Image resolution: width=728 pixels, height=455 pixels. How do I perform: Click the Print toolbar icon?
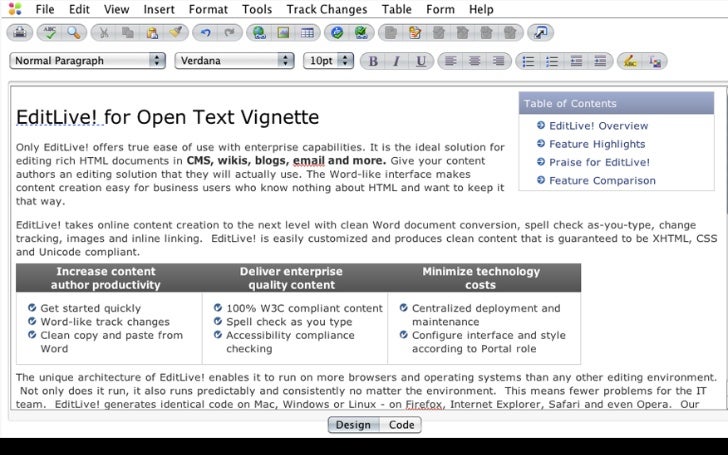pyautogui.click(x=20, y=32)
